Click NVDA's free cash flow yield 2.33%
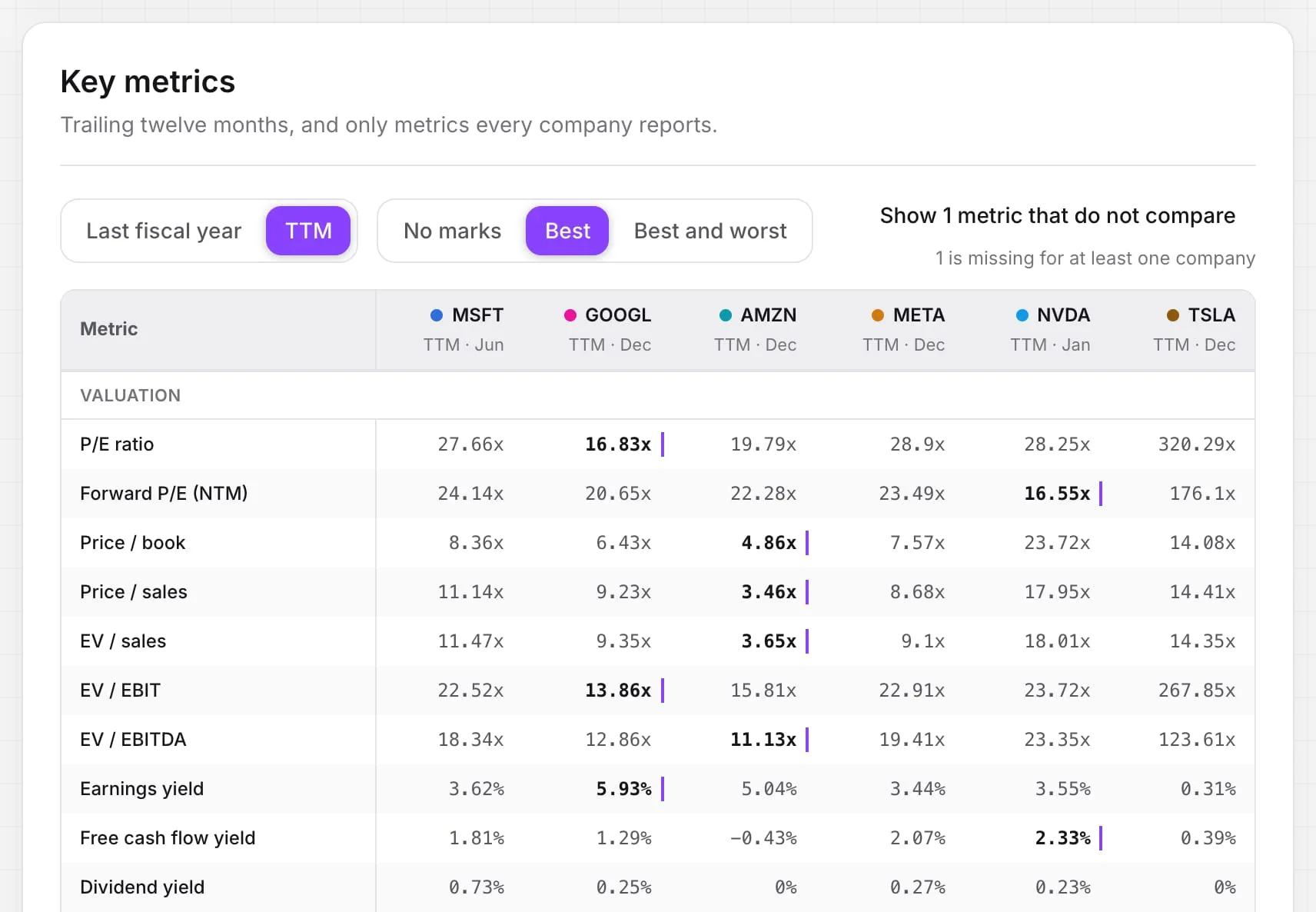This screenshot has width=1316, height=912. click(1062, 838)
